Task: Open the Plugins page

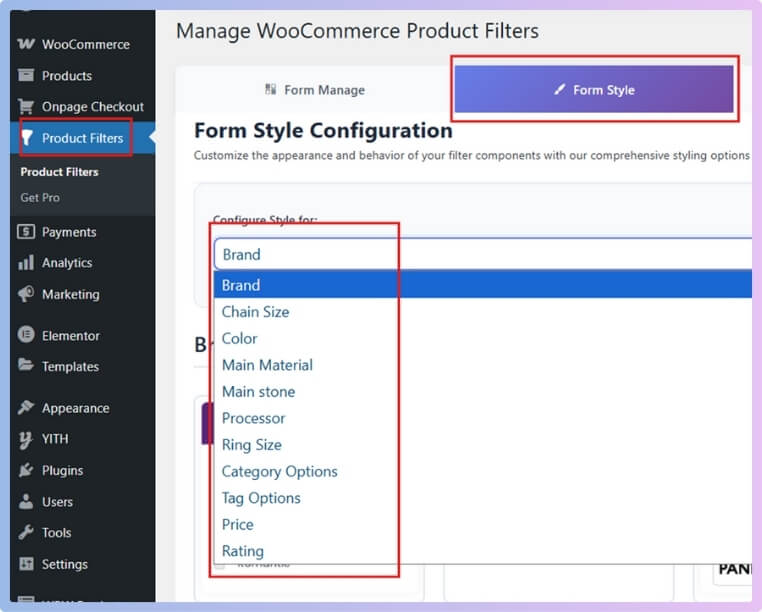Action: [x=83, y=470]
